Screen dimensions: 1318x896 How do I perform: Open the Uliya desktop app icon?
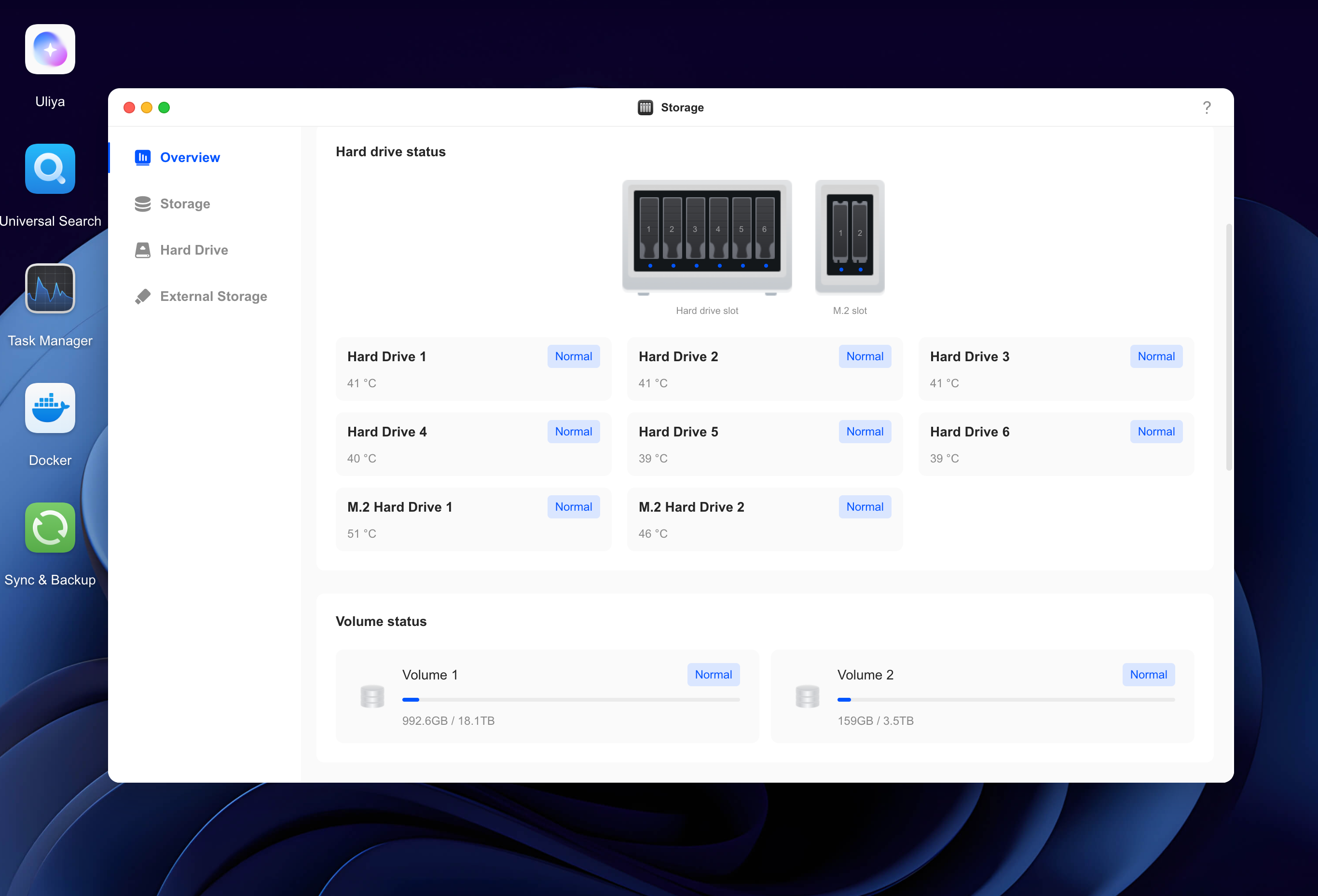[x=50, y=49]
